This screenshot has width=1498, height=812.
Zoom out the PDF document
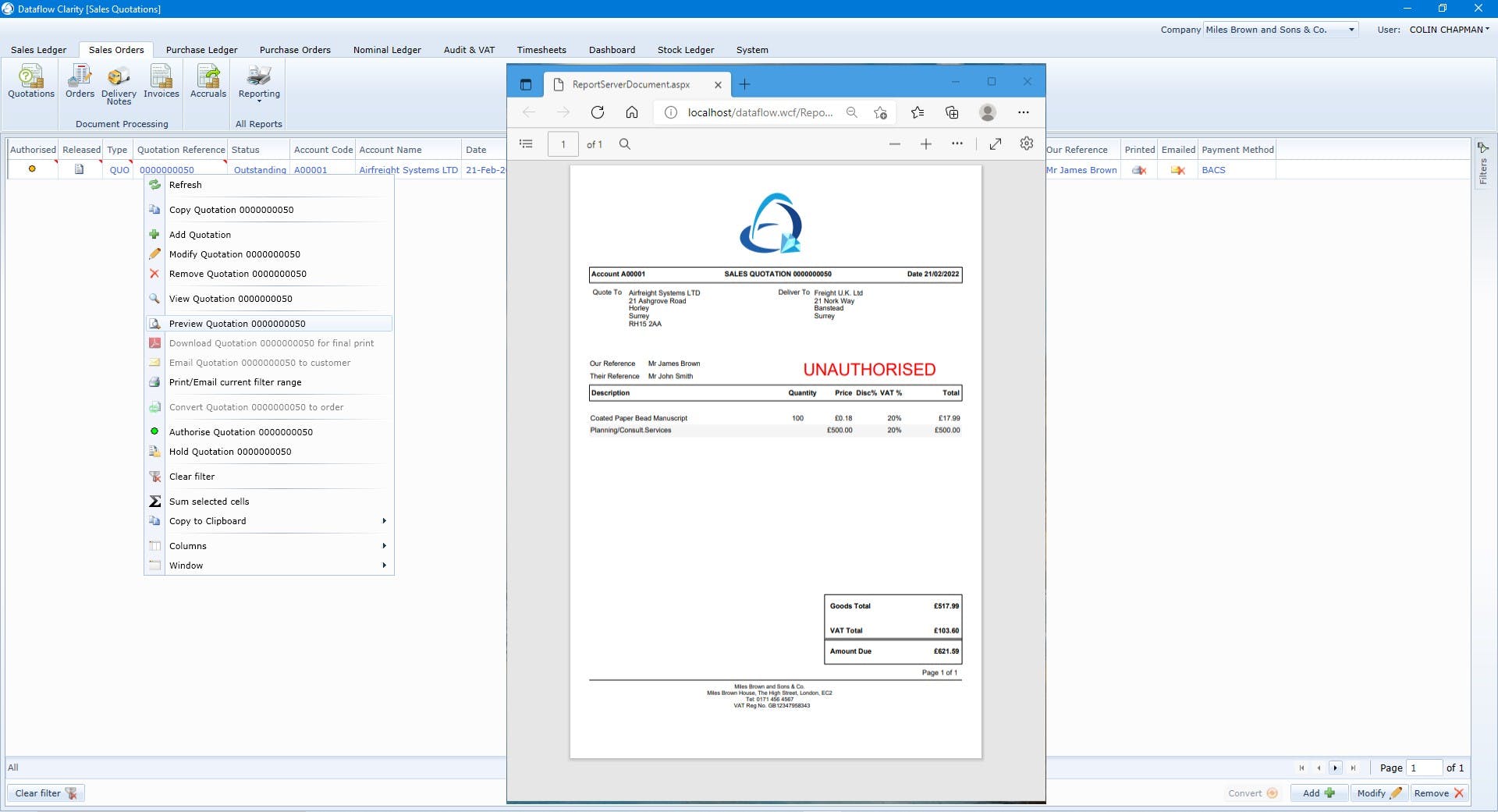click(x=895, y=144)
